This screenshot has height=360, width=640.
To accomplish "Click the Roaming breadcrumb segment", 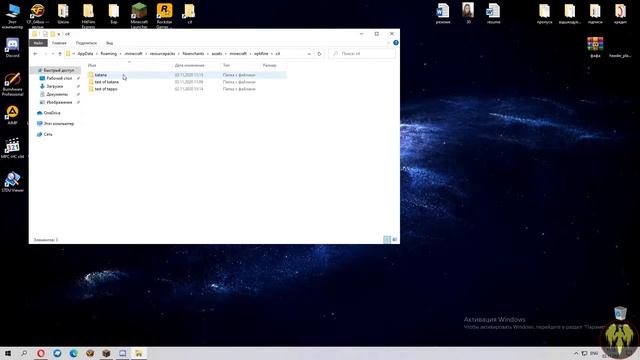I will click(x=109, y=53).
